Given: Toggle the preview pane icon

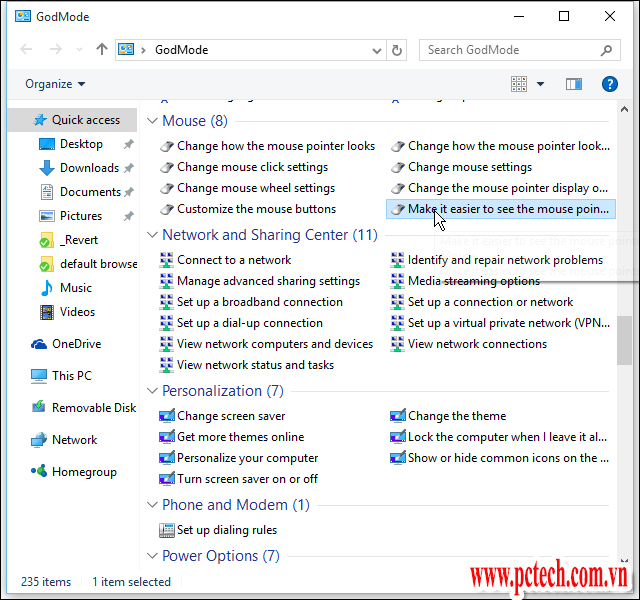Looking at the screenshot, I should (574, 85).
